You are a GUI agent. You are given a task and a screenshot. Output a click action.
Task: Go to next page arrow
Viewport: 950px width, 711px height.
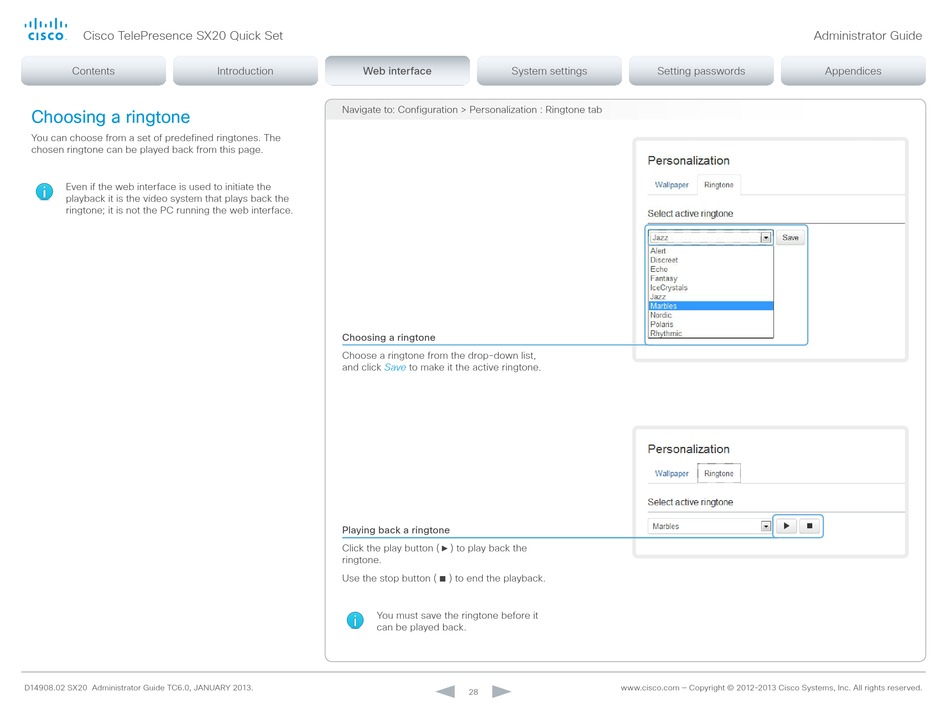tap(501, 691)
